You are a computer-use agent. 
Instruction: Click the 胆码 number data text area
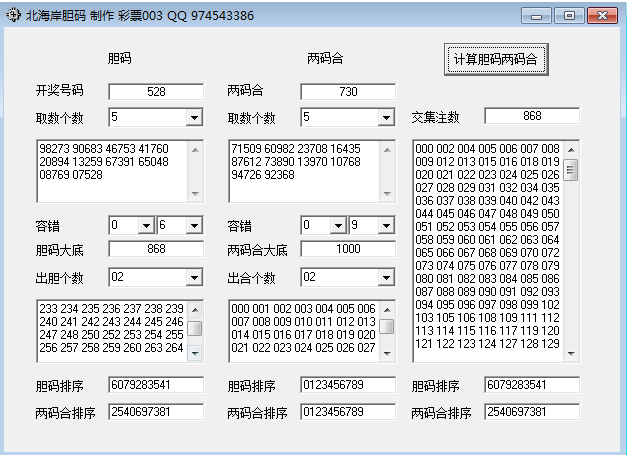(x=112, y=170)
